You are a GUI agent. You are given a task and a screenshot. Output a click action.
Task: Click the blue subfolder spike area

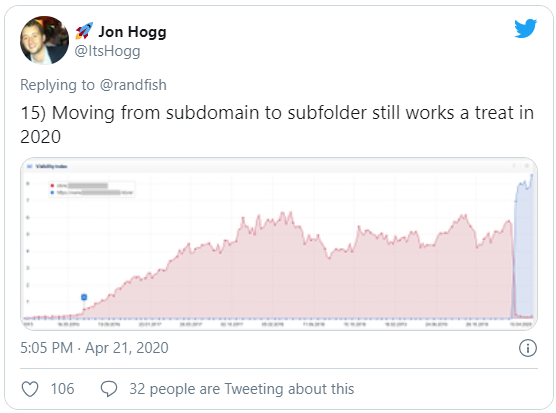pyautogui.click(x=523, y=248)
